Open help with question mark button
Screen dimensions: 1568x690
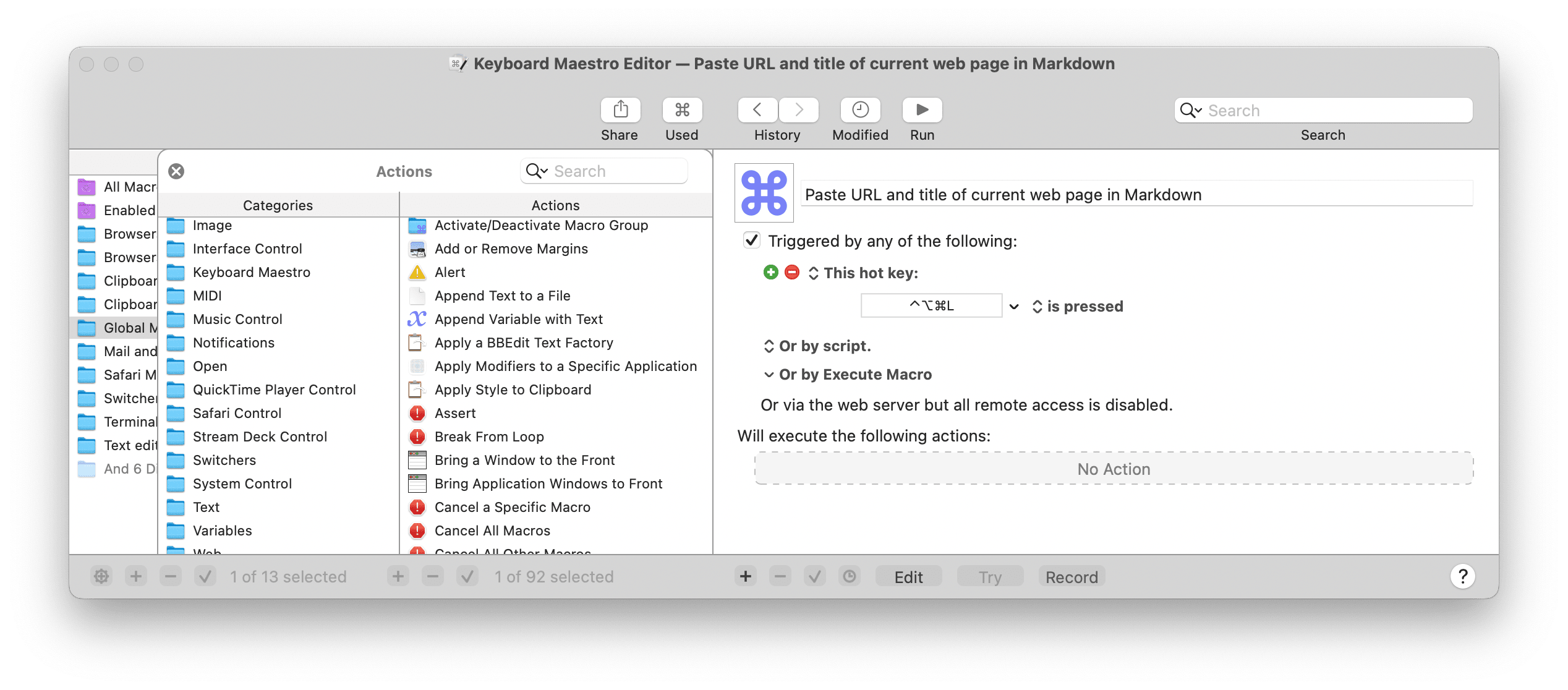click(x=1462, y=576)
